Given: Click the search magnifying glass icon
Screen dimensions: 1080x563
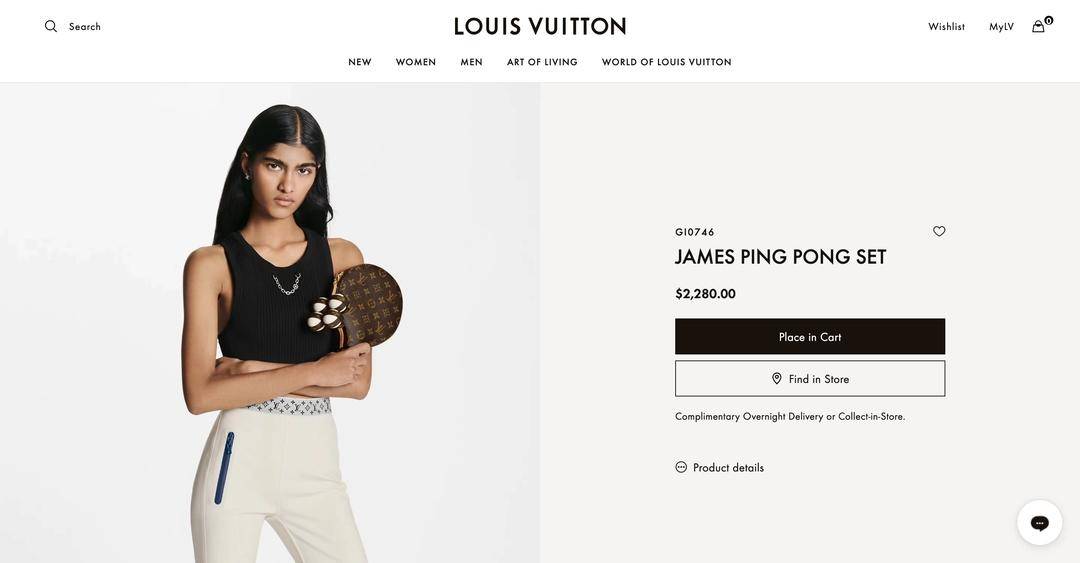Looking at the screenshot, I should (51, 26).
